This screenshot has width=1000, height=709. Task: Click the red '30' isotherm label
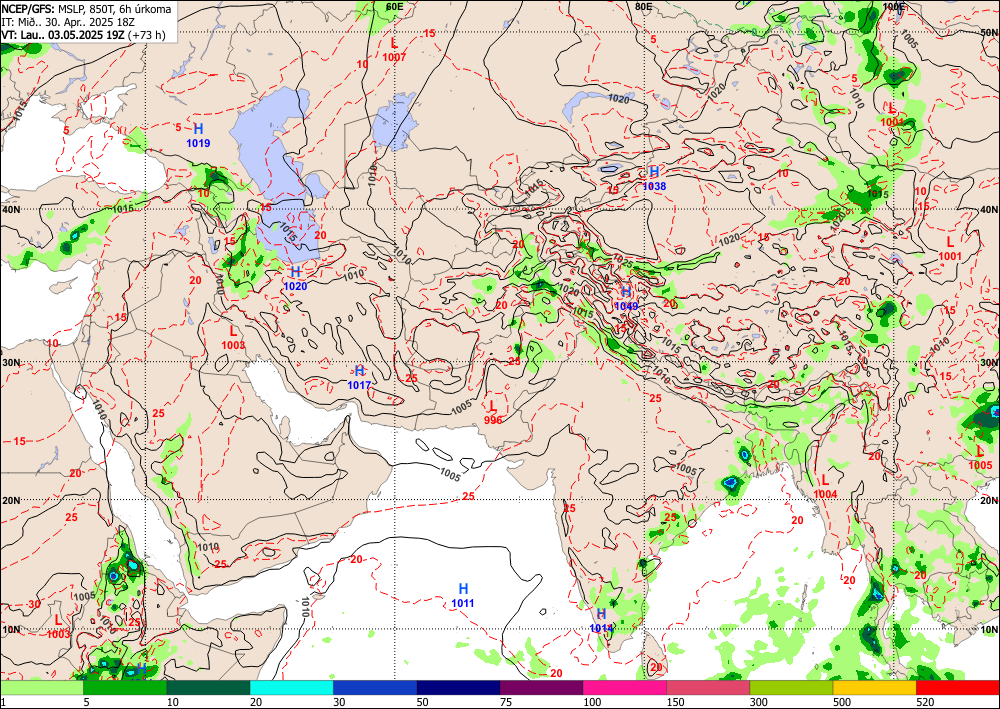pos(34,604)
